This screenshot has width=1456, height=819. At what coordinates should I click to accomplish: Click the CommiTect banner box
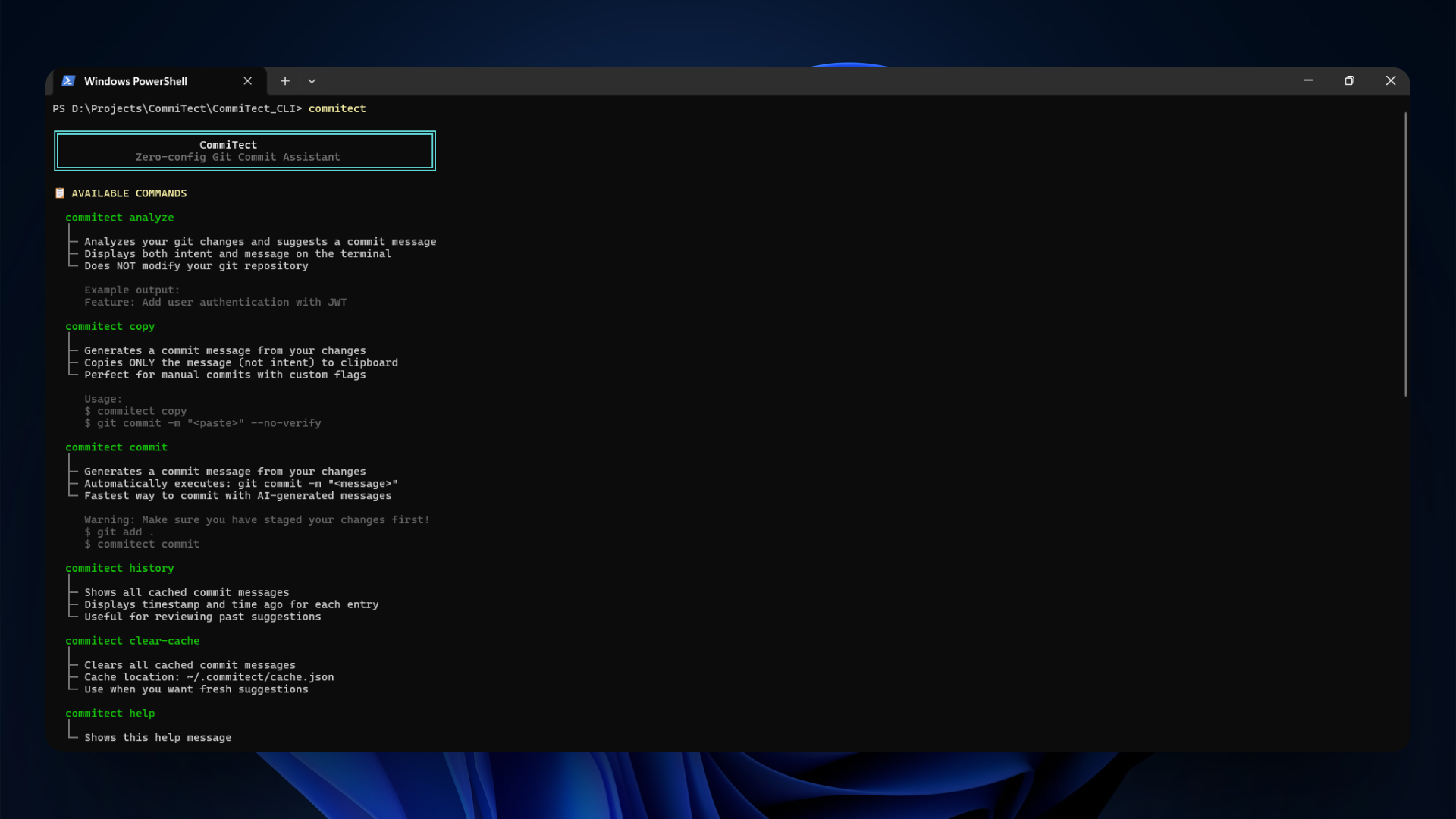(x=244, y=150)
